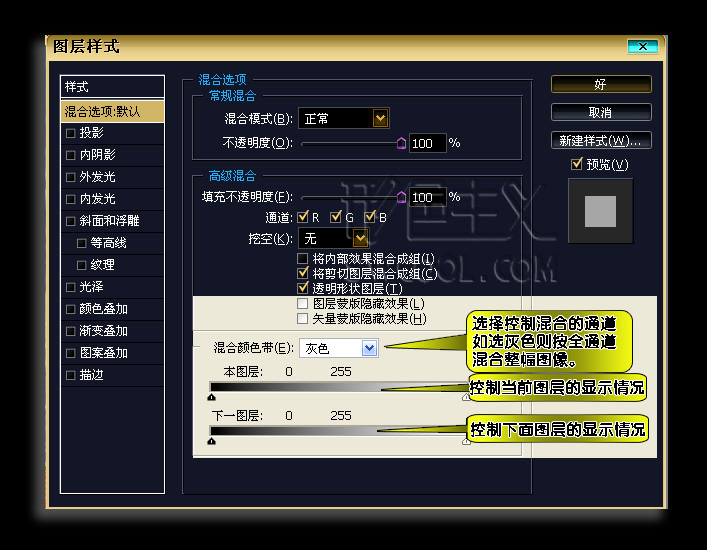Click the 灰色 blend band value

(317, 348)
